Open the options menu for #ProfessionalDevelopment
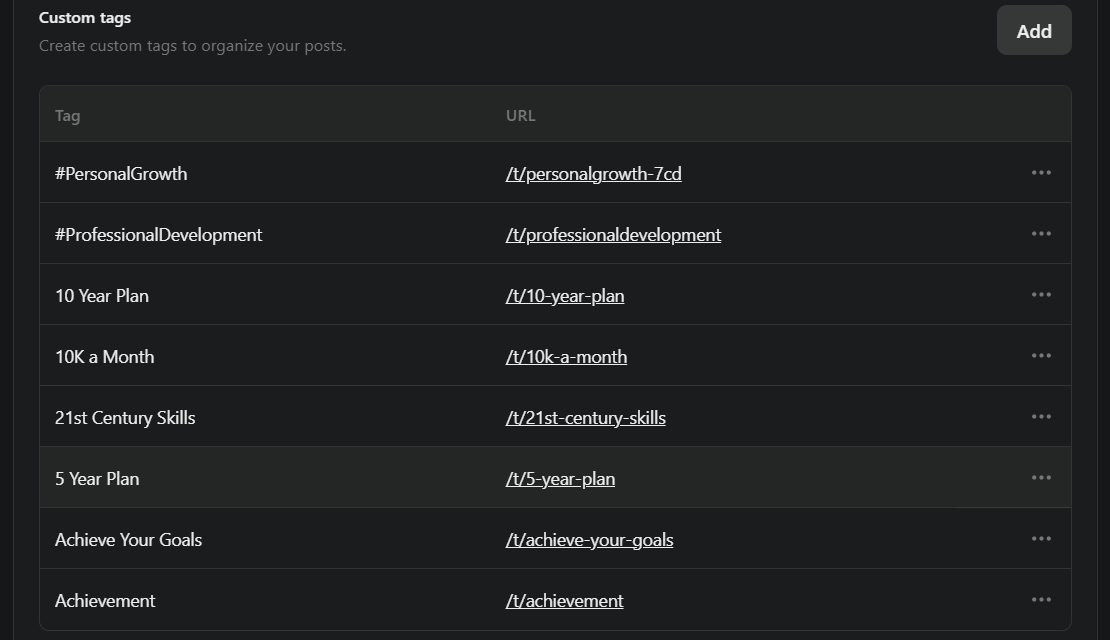This screenshot has width=1110, height=640. (x=1041, y=233)
